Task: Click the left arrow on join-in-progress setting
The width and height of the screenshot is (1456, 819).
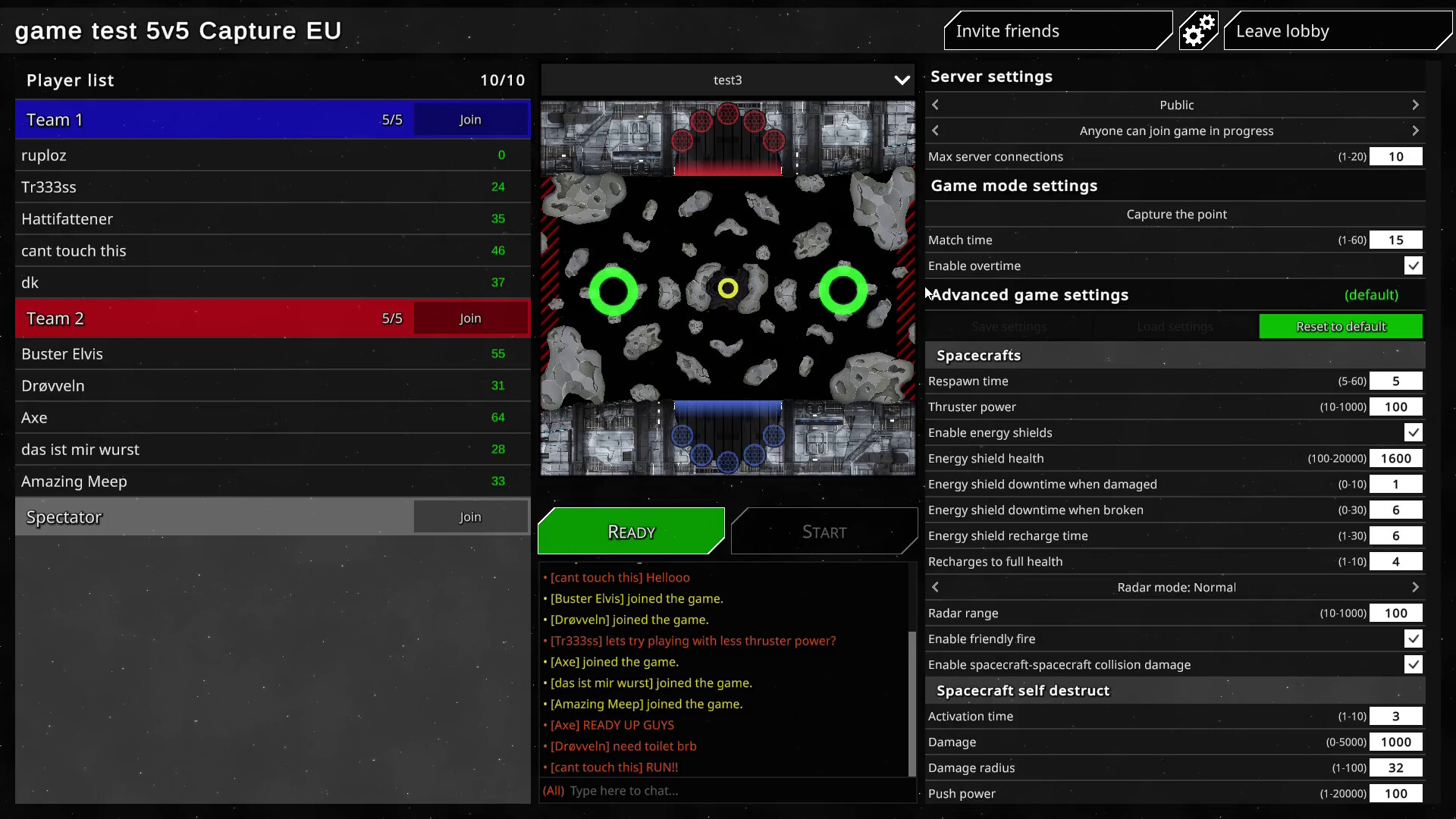Action: (x=936, y=130)
